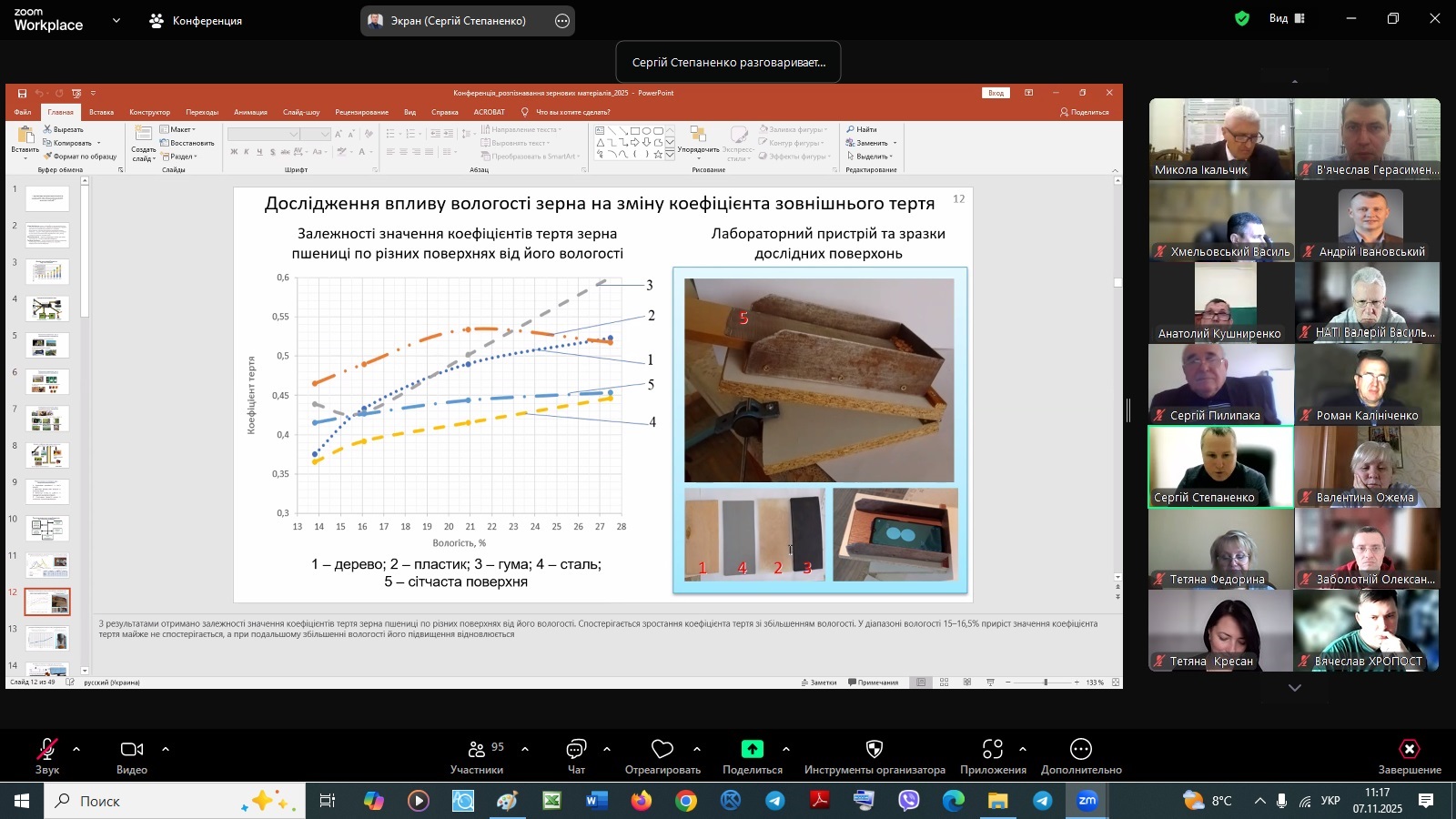Switch the View layout
This screenshot has width=1456, height=819.
[x=1287, y=18]
